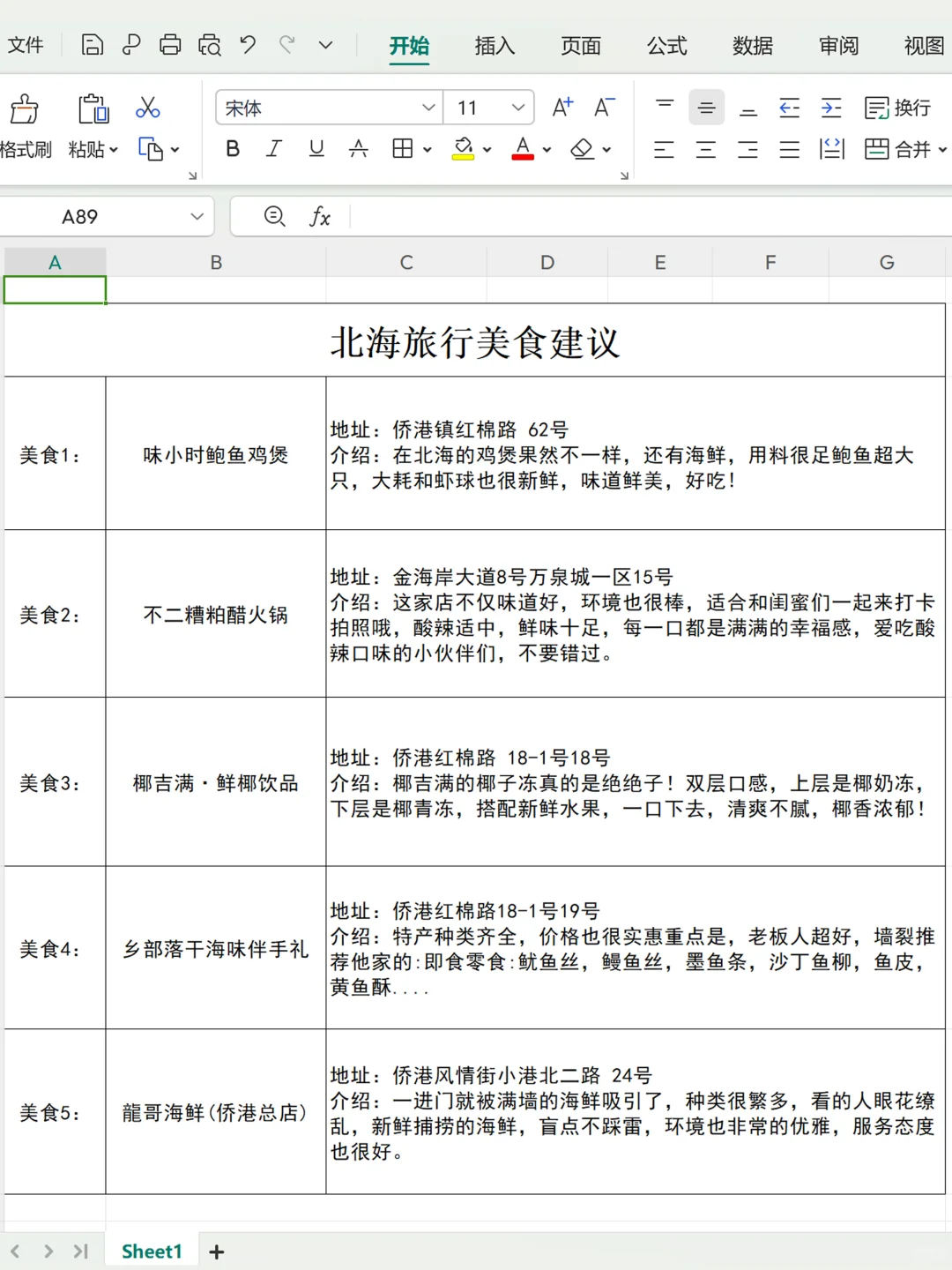Switch to the 插入 tab
This screenshot has height=1270, width=952.
[x=495, y=46]
